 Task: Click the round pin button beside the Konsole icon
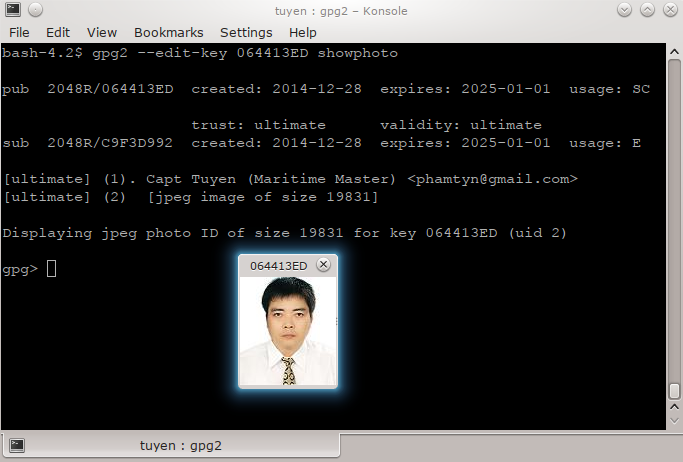pyautogui.click(x=33, y=10)
